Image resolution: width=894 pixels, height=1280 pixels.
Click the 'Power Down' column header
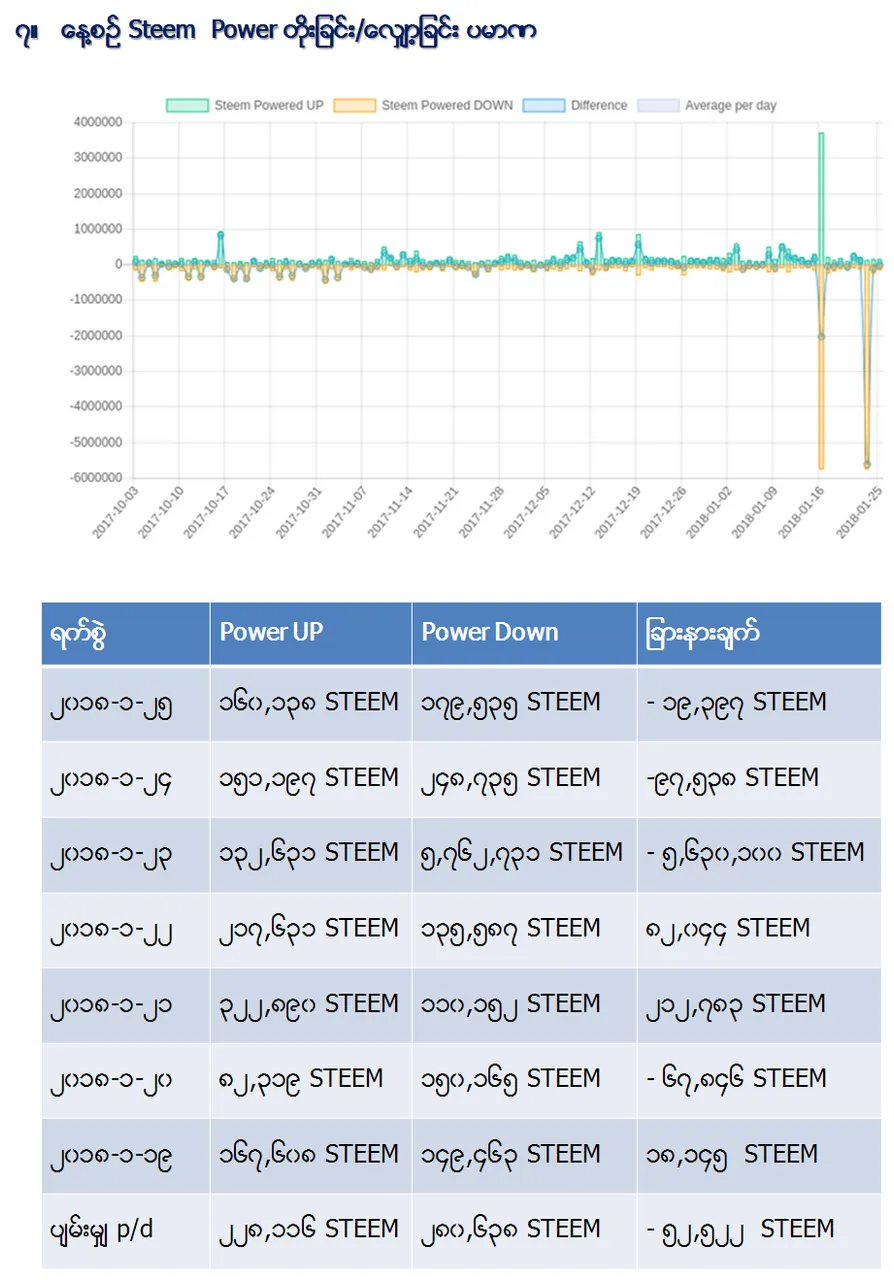point(524,634)
